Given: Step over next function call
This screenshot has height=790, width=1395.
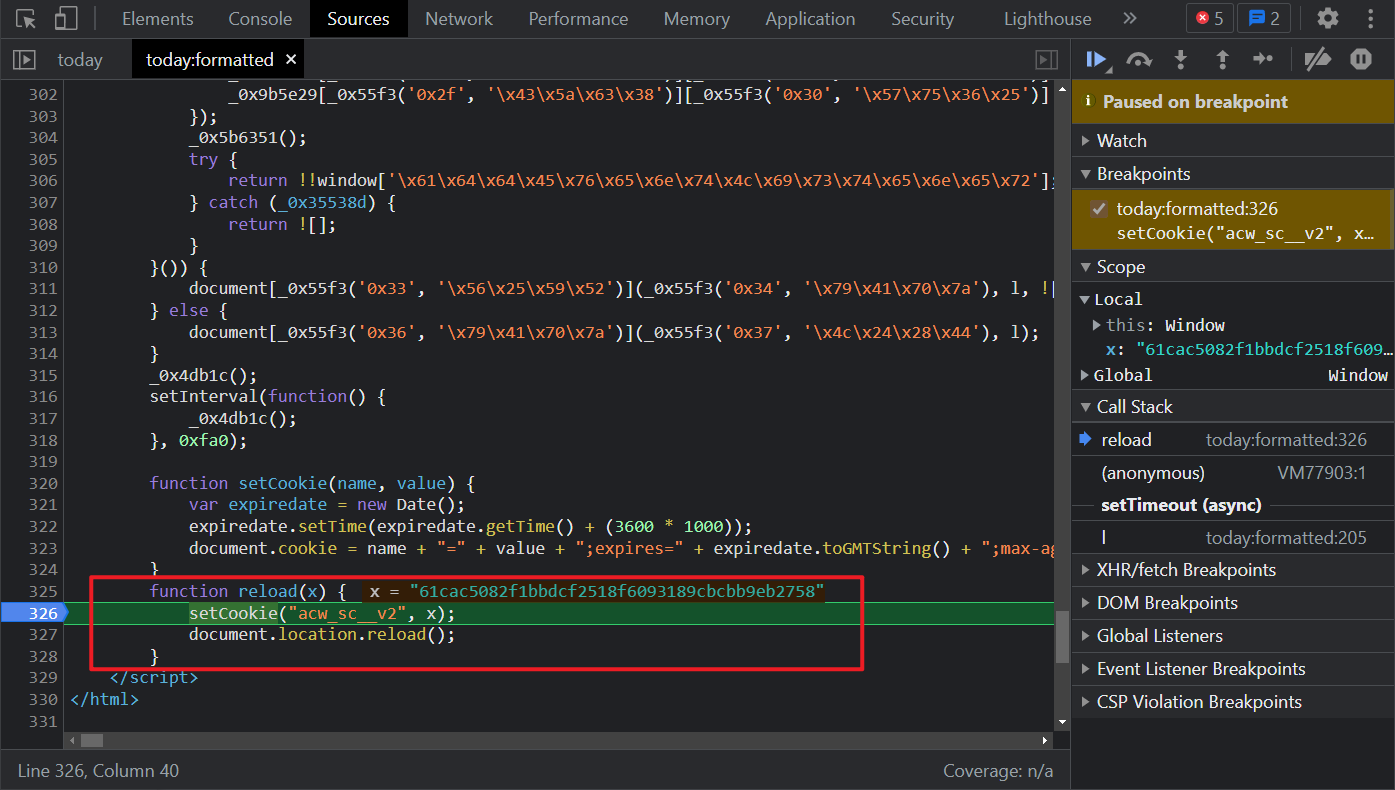Looking at the screenshot, I should click(x=1138, y=60).
